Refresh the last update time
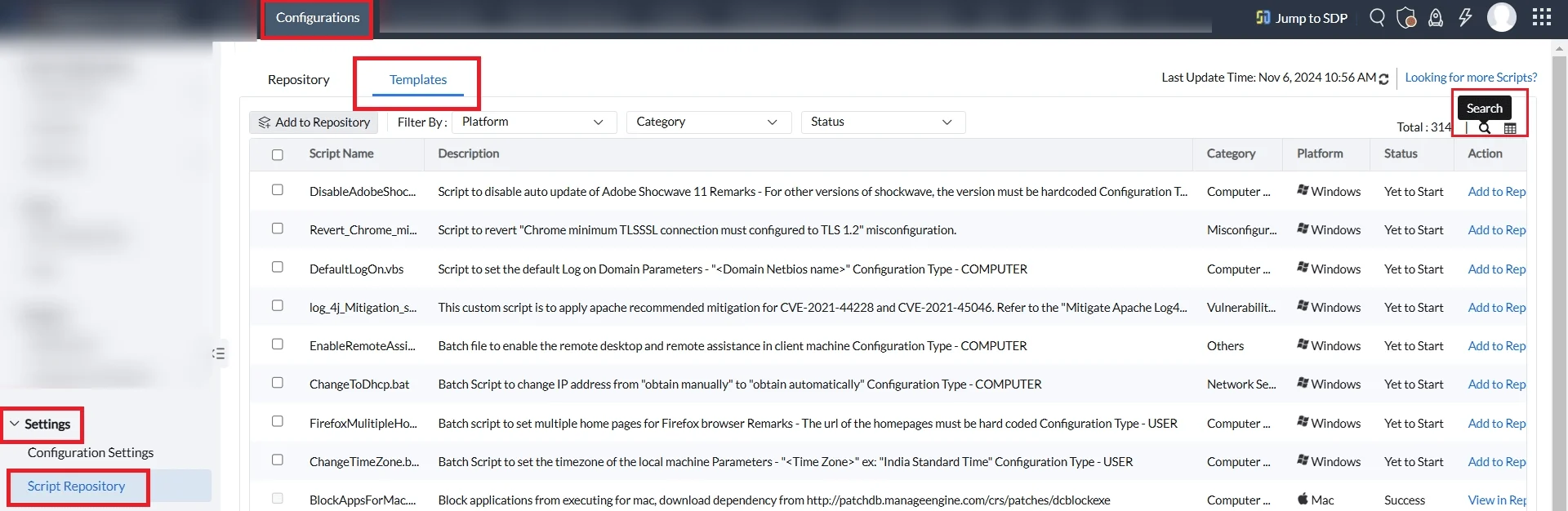Screen dimensions: 1568x511 (x=1383, y=79)
